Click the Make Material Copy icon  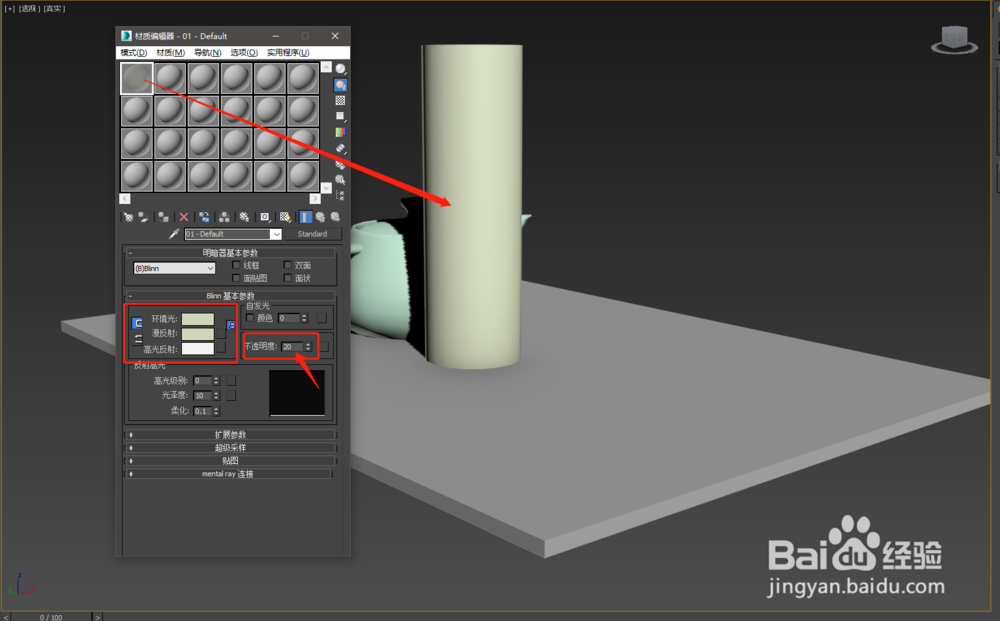pos(203,216)
